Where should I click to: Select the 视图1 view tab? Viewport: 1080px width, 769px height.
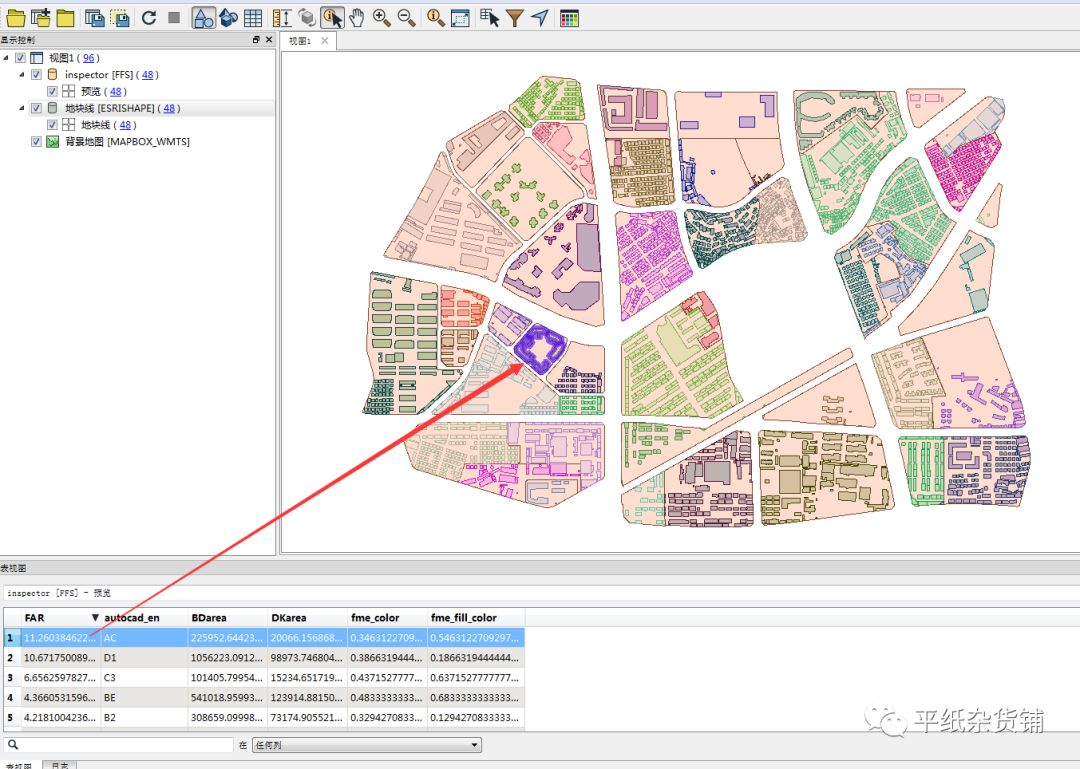click(301, 41)
